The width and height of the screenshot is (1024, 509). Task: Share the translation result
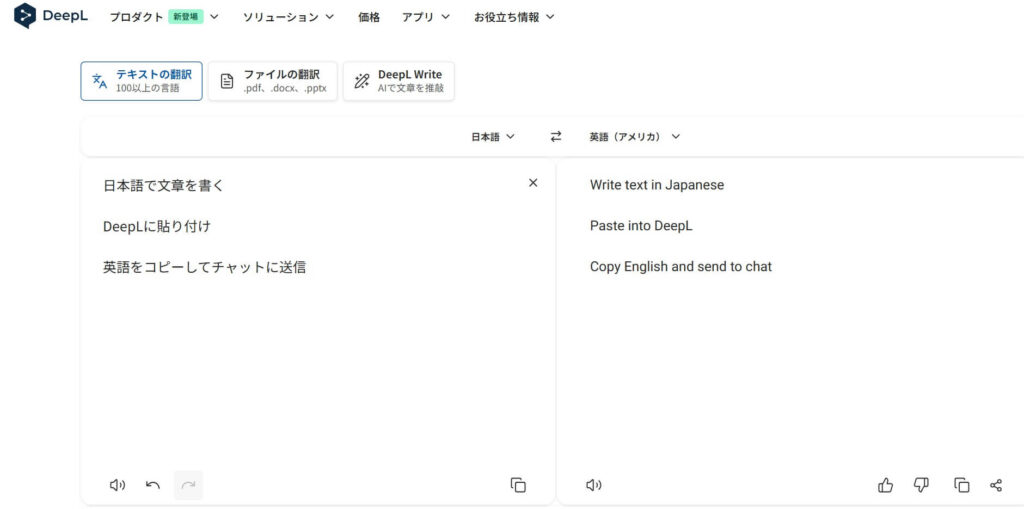pyautogui.click(x=996, y=485)
